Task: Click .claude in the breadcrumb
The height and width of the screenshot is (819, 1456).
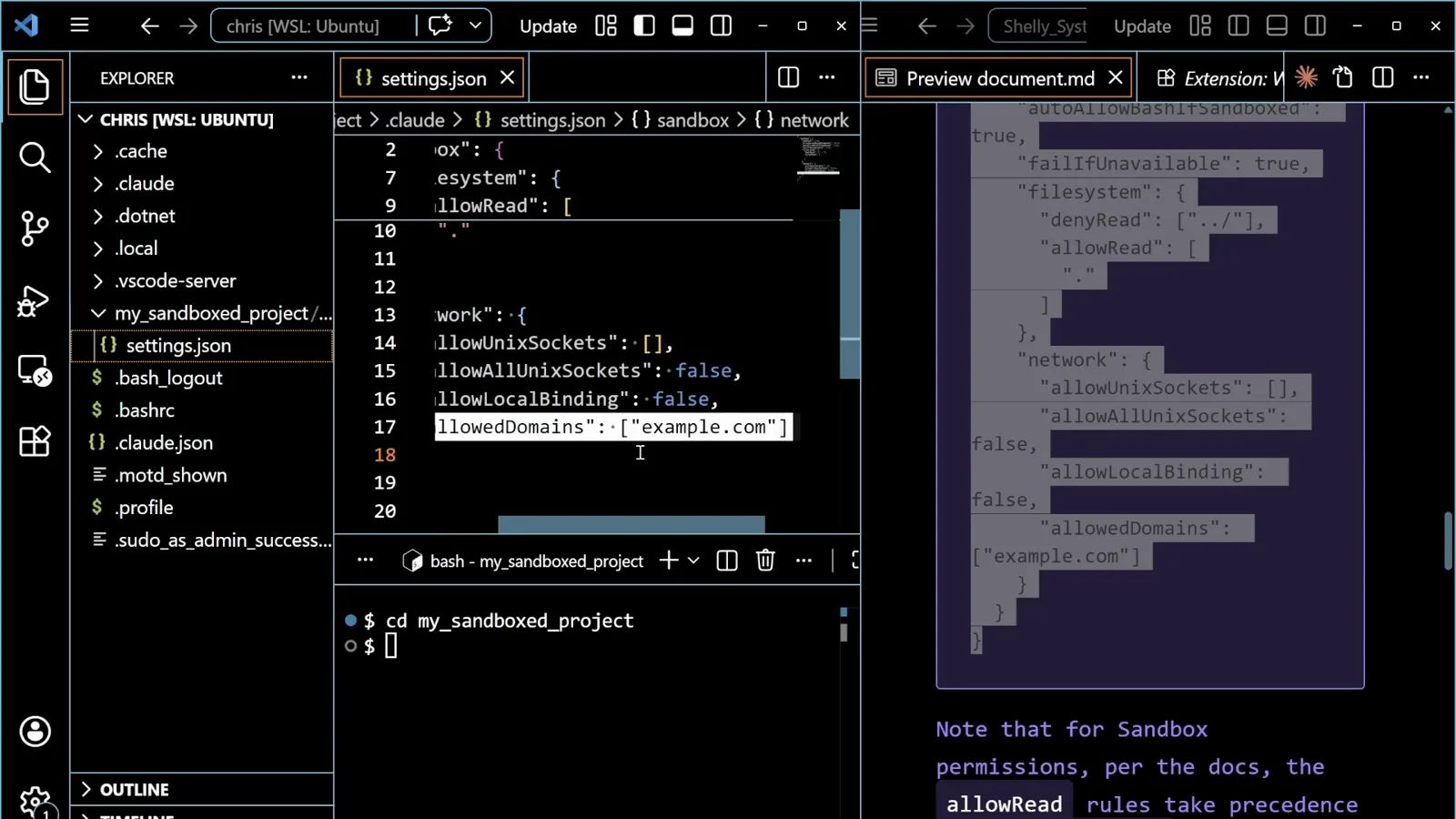Action: tap(415, 120)
